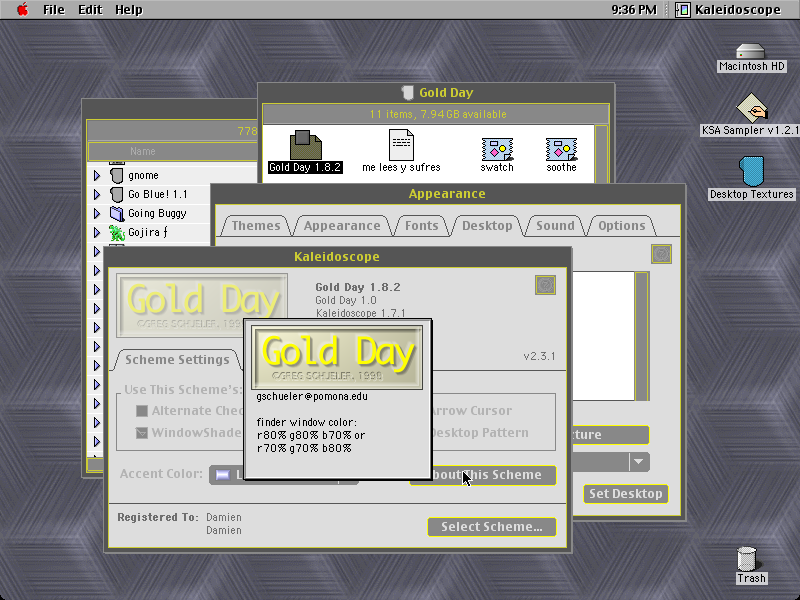Select the Gold Day 1.8.2 scheme file icon
800x600 pixels.
(305, 145)
